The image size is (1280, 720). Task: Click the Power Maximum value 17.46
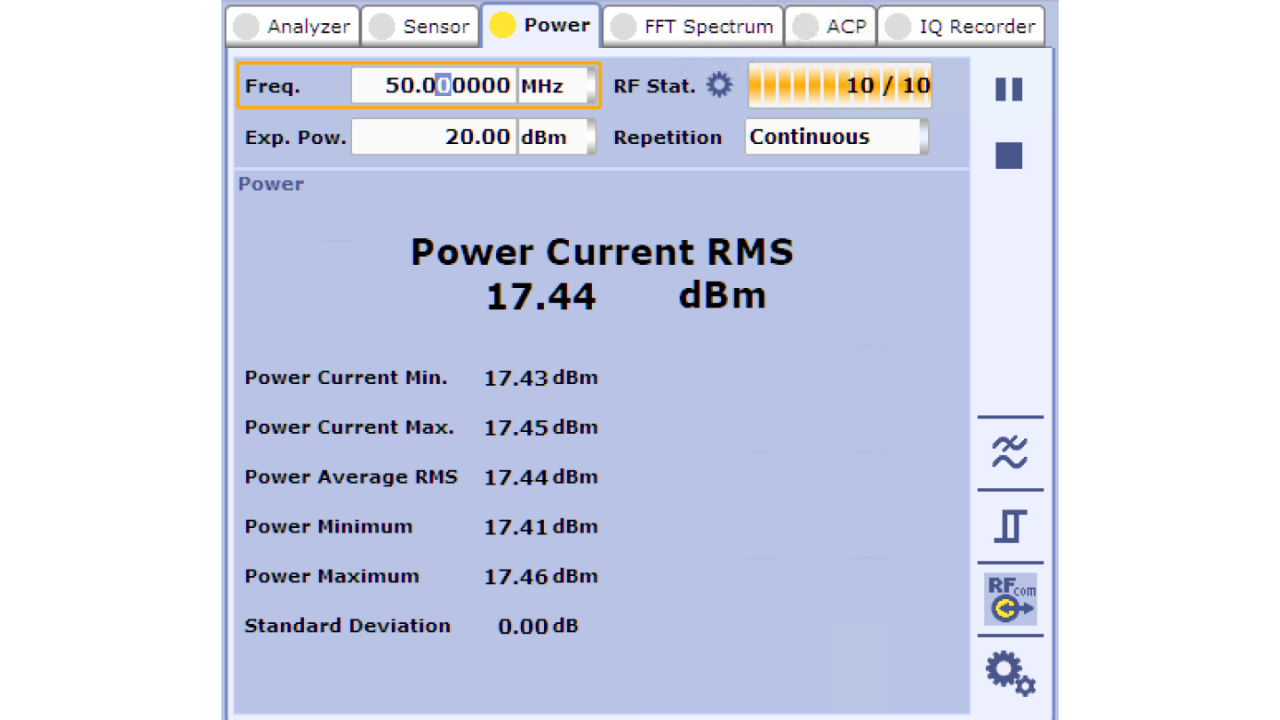(x=516, y=577)
